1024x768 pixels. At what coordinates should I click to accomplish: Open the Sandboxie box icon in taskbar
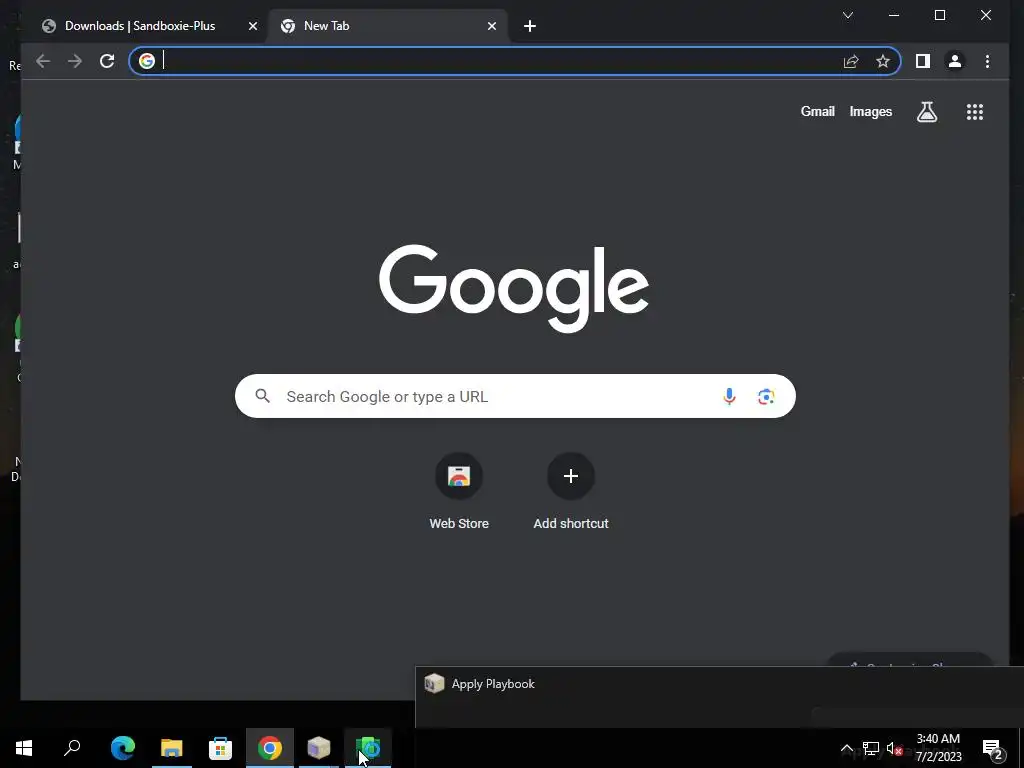(x=319, y=748)
